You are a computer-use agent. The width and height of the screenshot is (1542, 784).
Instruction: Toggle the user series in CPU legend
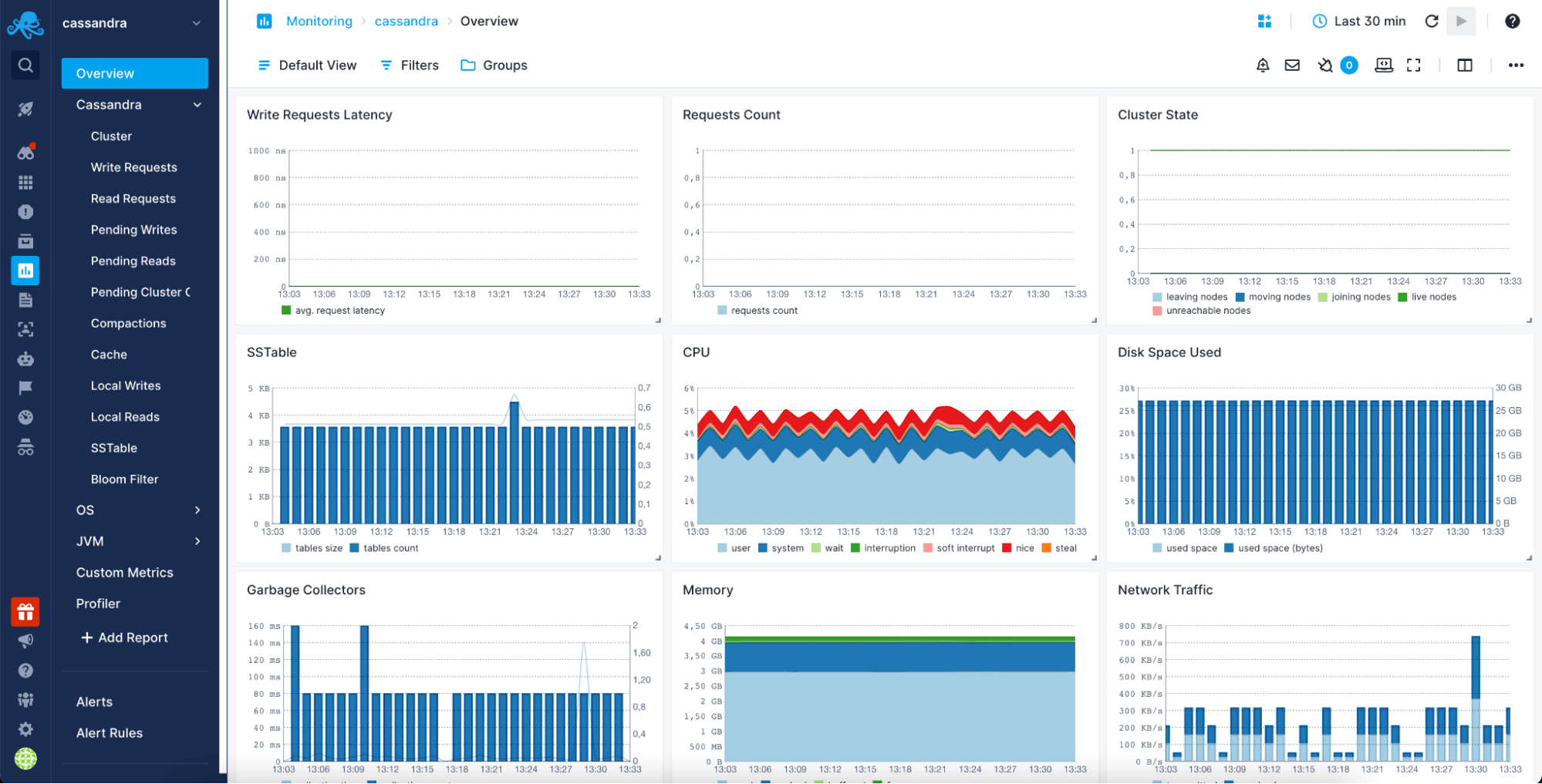734,549
